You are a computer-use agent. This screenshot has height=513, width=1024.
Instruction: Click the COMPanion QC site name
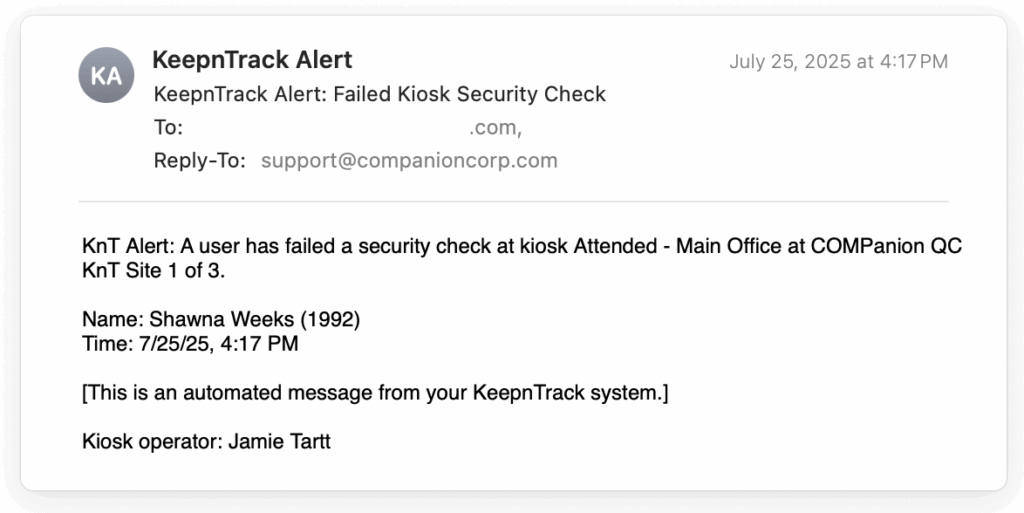click(886, 246)
